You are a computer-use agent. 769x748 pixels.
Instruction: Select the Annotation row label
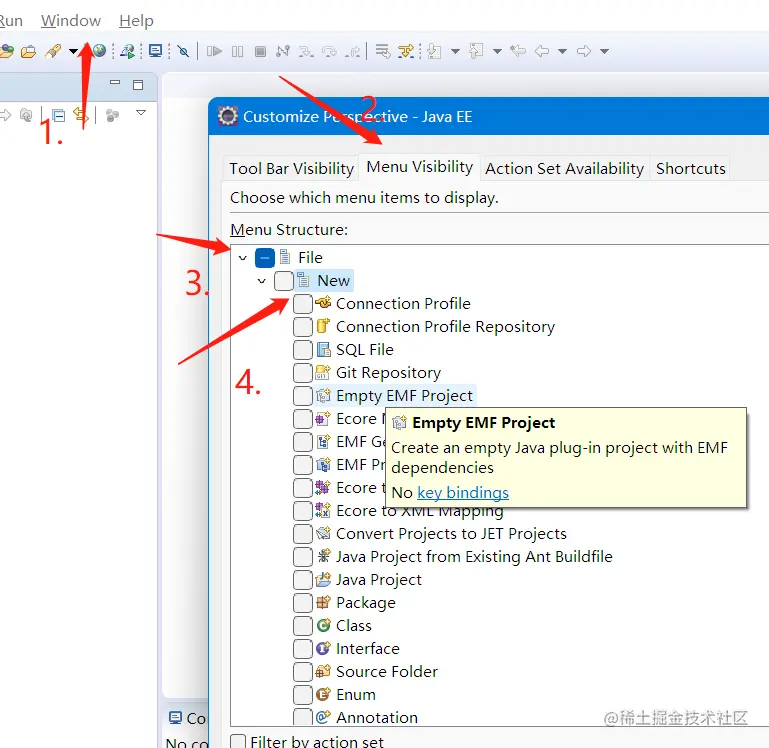click(x=377, y=718)
